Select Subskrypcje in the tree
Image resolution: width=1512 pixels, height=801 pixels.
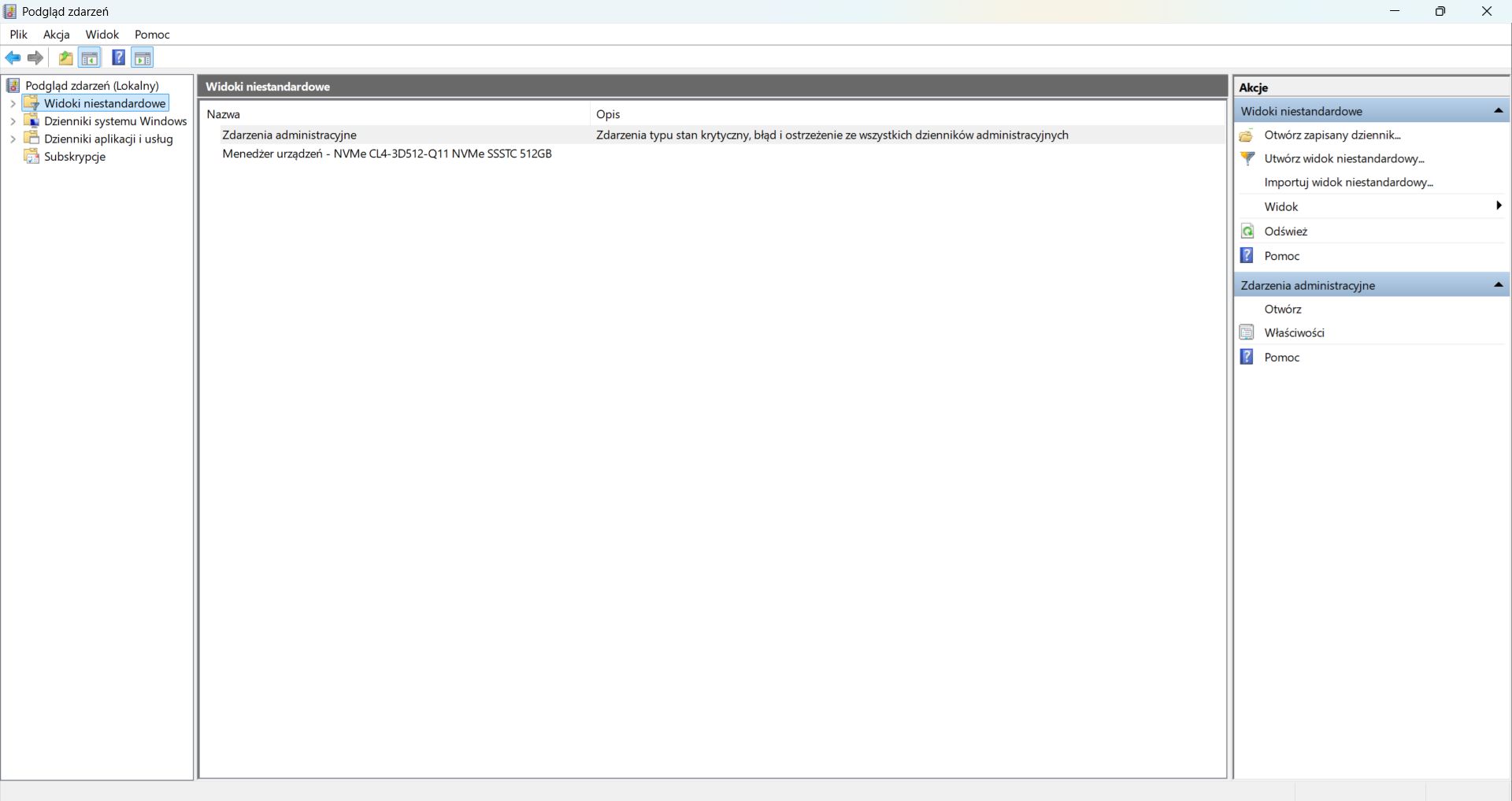pyautogui.click(x=75, y=156)
